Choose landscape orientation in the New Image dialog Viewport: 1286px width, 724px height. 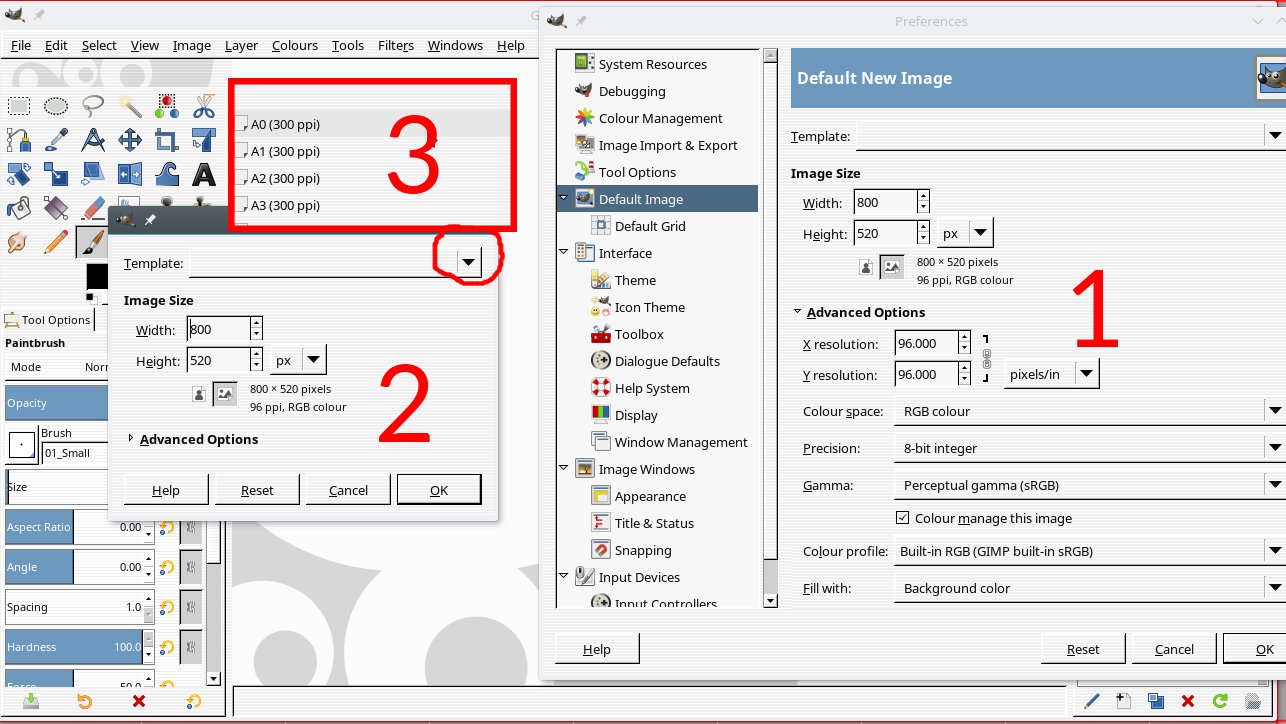[225, 395]
